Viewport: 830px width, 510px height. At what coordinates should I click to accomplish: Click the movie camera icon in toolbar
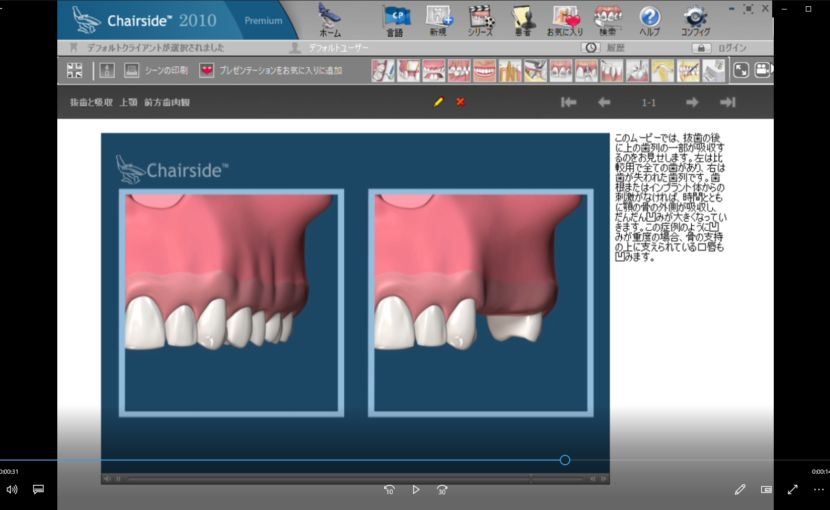pyautogui.click(x=763, y=70)
